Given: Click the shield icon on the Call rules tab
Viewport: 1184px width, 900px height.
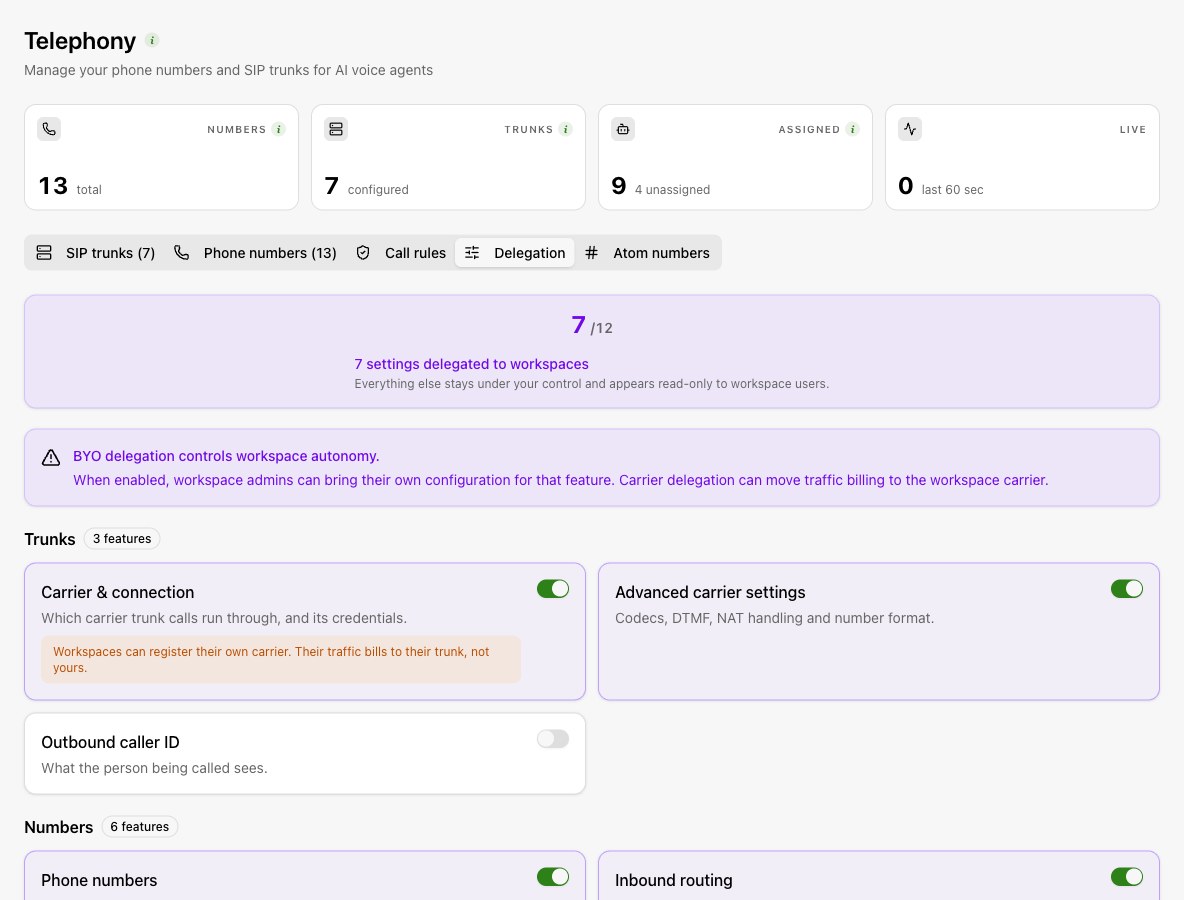Looking at the screenshot, I should 363,253.
